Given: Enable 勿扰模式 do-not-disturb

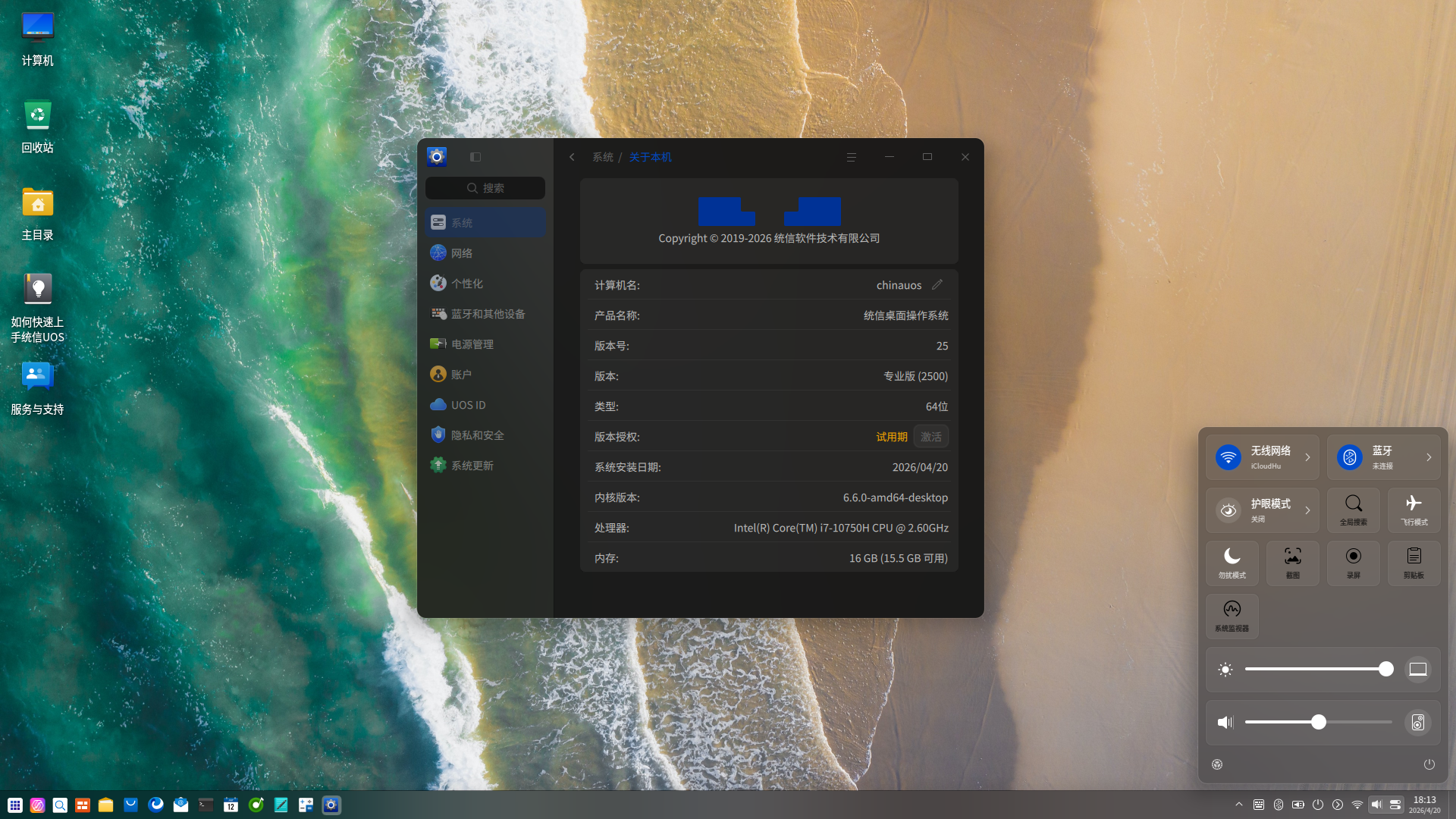Looking at the screenshot, I should pyautogui.click(x=1232, y=563).
